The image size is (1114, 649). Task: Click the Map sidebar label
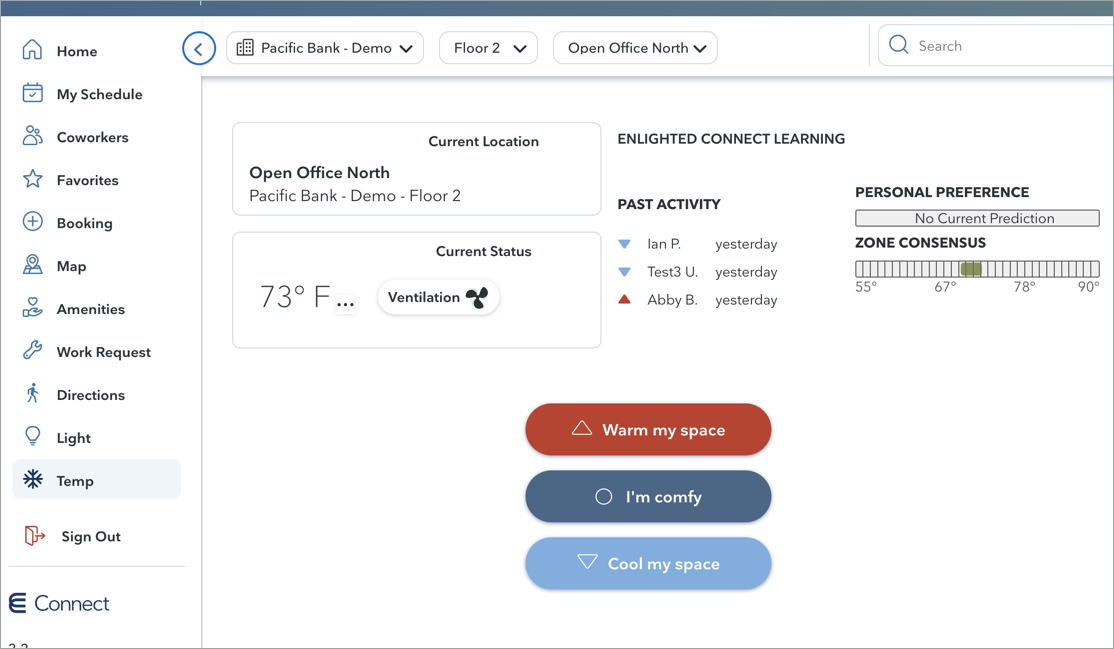(71, 267)
